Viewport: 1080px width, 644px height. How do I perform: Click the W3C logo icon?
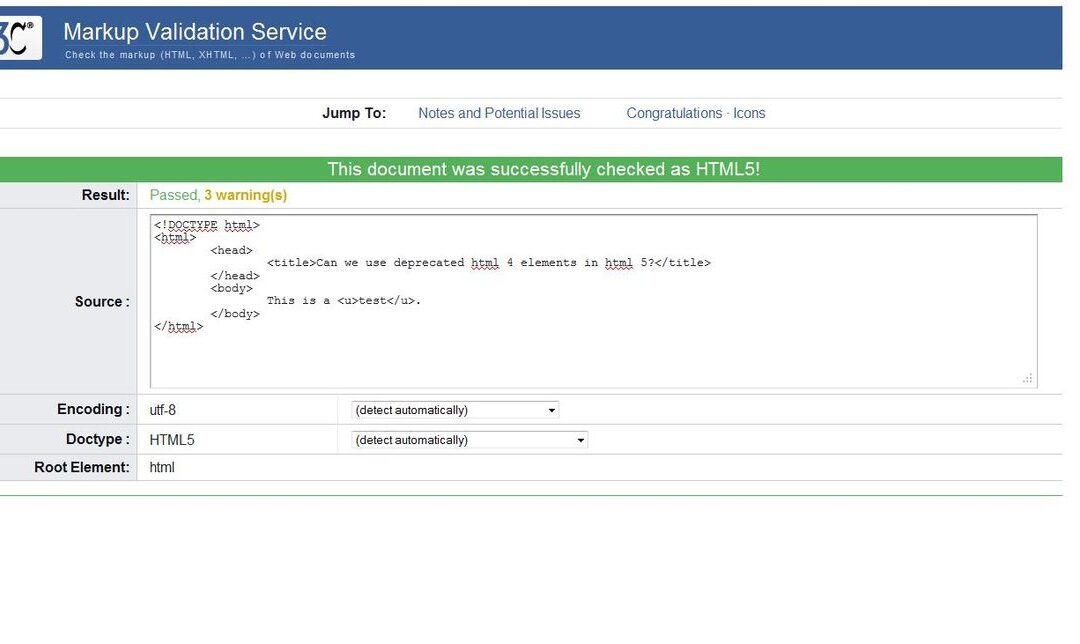tap(20, 38)
